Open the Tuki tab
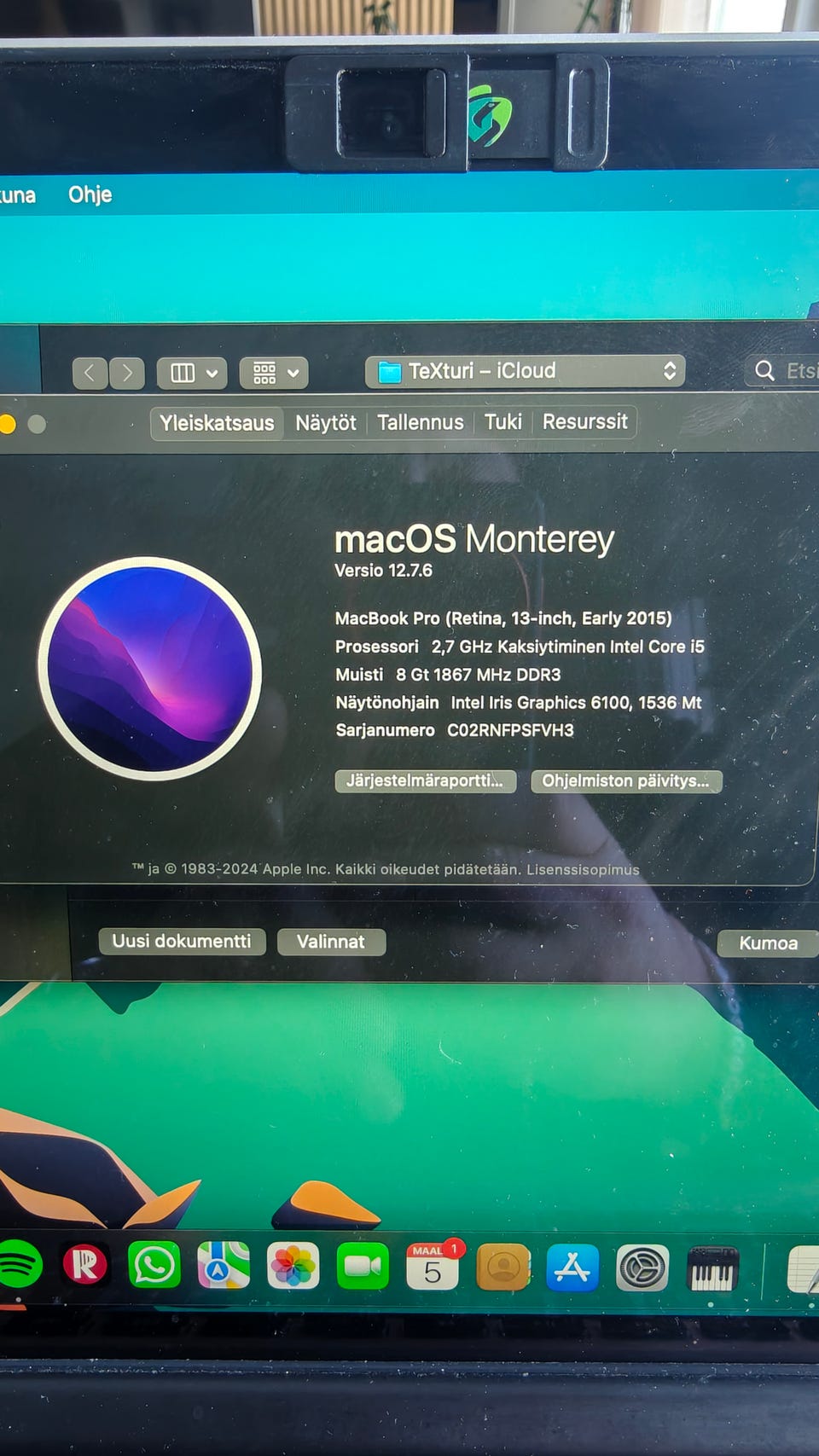This screenshot has height=1456, width=819. pyautogui.click(x=503, y=422)
